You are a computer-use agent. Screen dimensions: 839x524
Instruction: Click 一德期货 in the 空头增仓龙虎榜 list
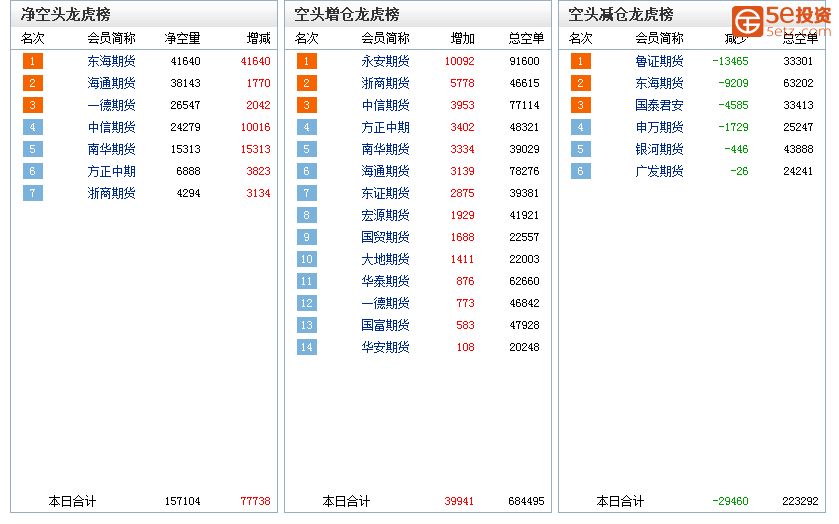coord(385,303)
